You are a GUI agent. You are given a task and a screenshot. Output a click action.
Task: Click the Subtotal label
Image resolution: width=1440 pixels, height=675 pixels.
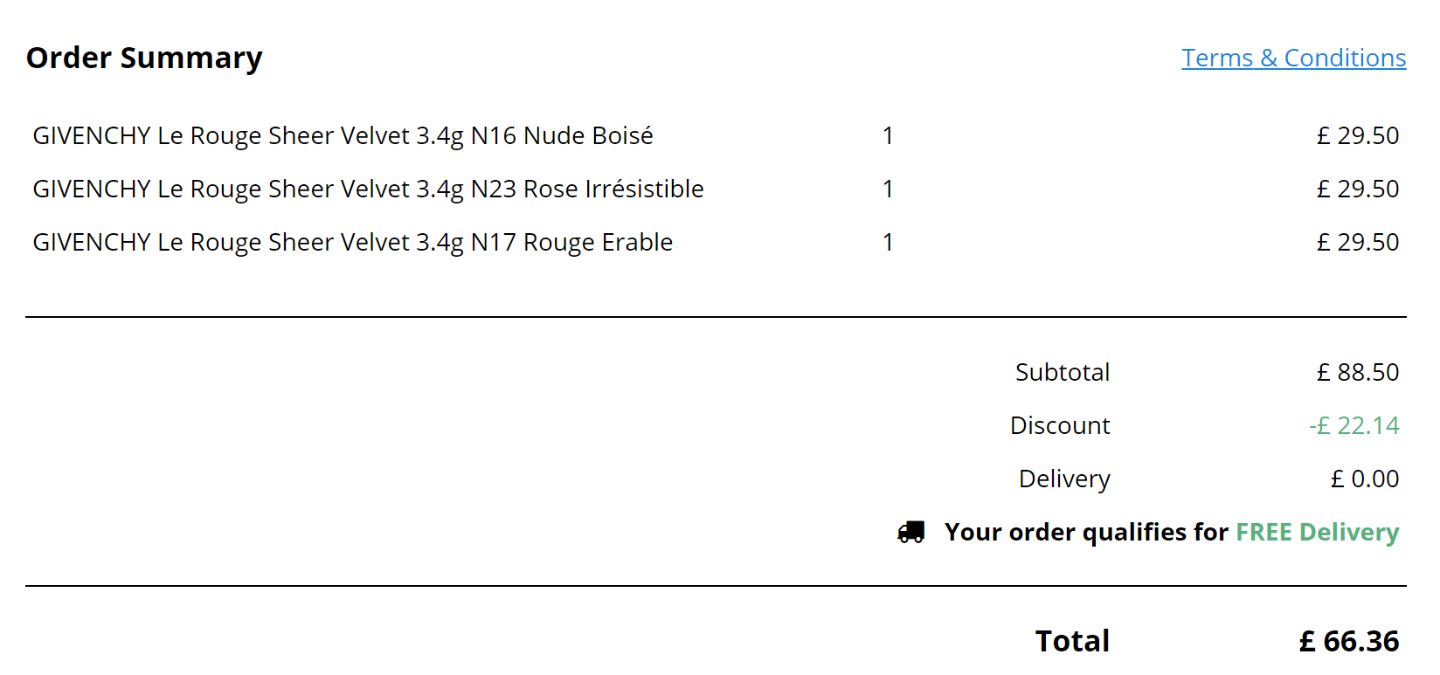[1062, 372]
